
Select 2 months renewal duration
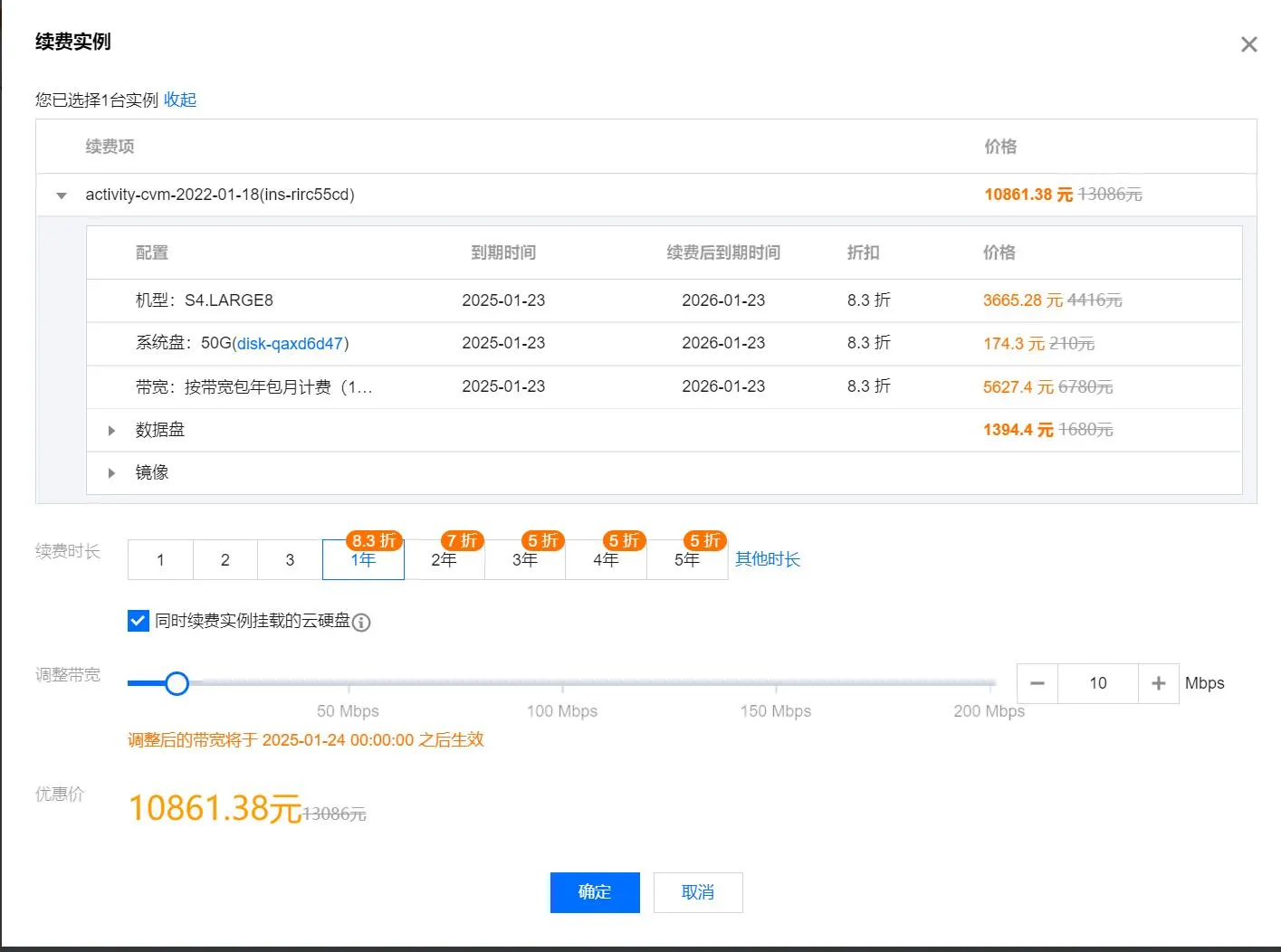[225, 559]
